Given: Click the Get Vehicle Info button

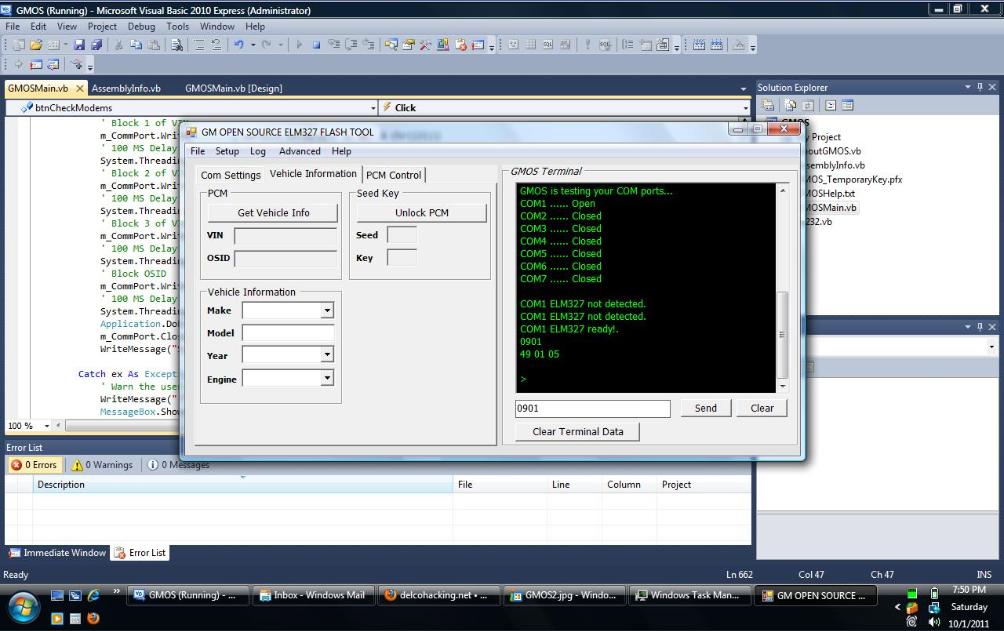Looking at the screenshot, I should pyautogui.click(x=273, y=213).
